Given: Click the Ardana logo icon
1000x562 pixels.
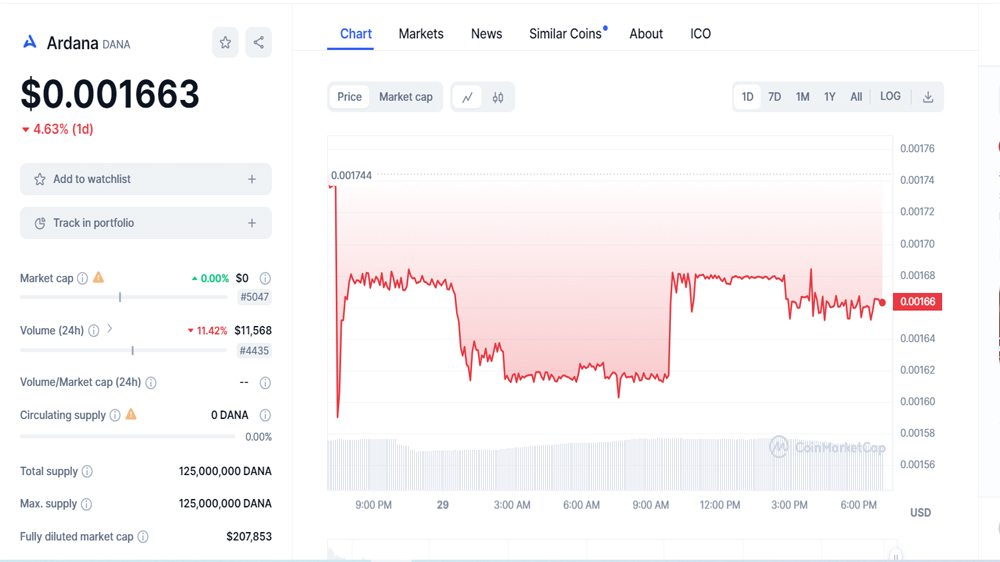Looking at the screenshot, I should coord(29,42).
